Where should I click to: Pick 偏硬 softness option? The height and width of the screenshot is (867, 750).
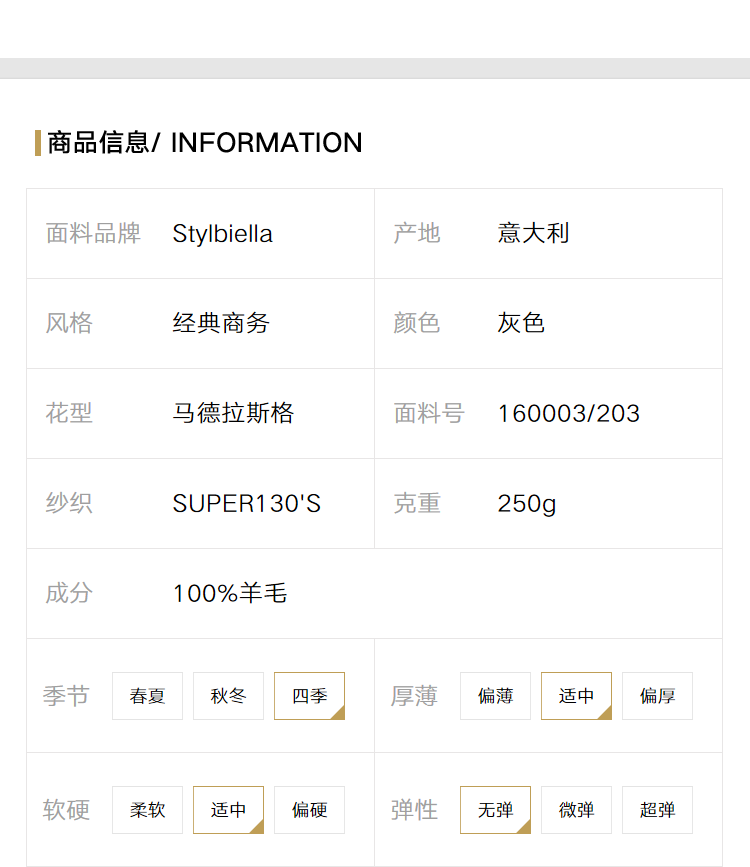point(309,809)
